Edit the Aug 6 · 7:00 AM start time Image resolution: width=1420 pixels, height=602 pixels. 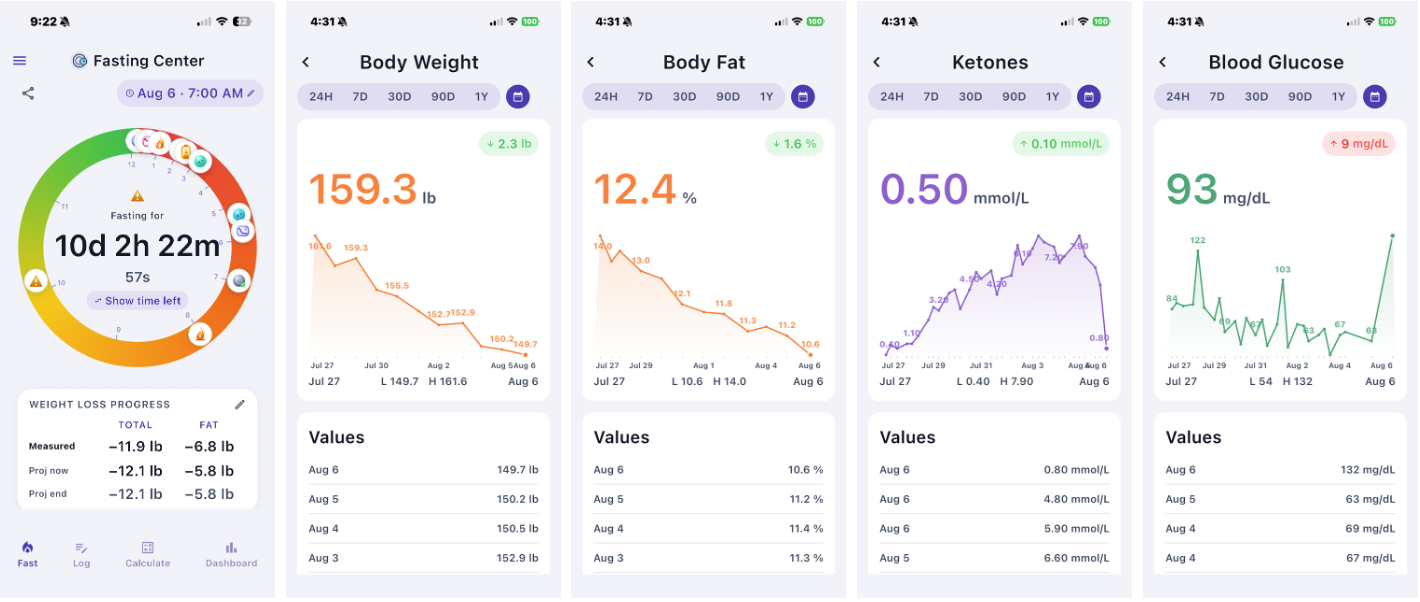click(x=190, y=93)
